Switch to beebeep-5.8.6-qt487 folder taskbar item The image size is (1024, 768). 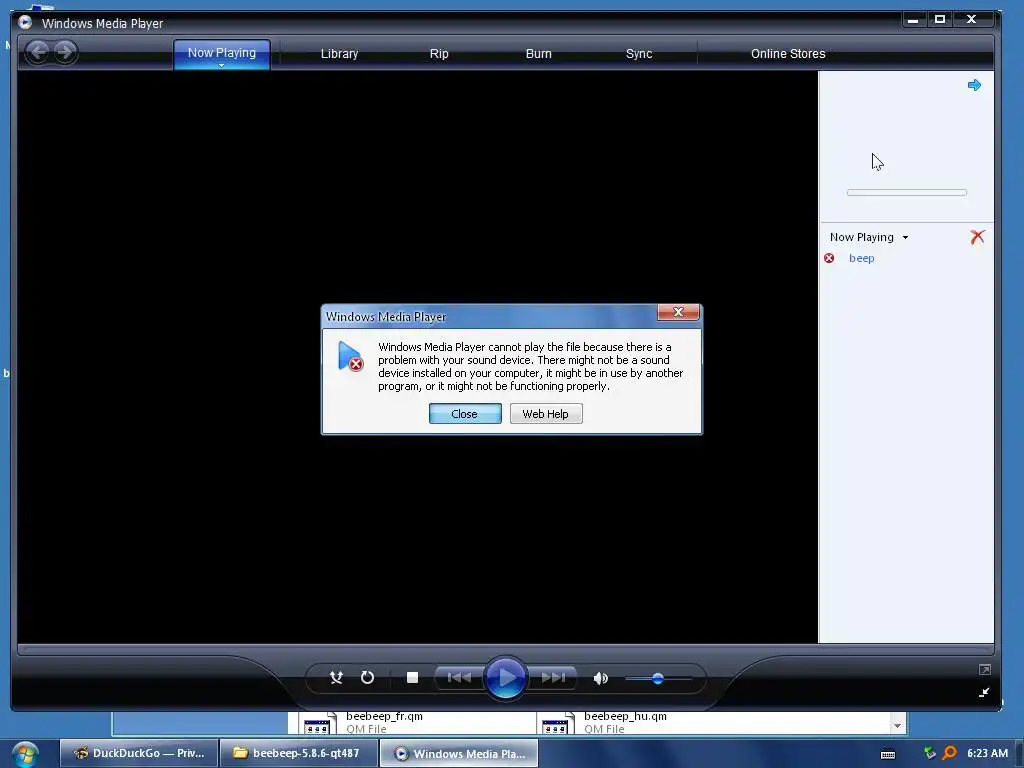click(x=298, y=753)
